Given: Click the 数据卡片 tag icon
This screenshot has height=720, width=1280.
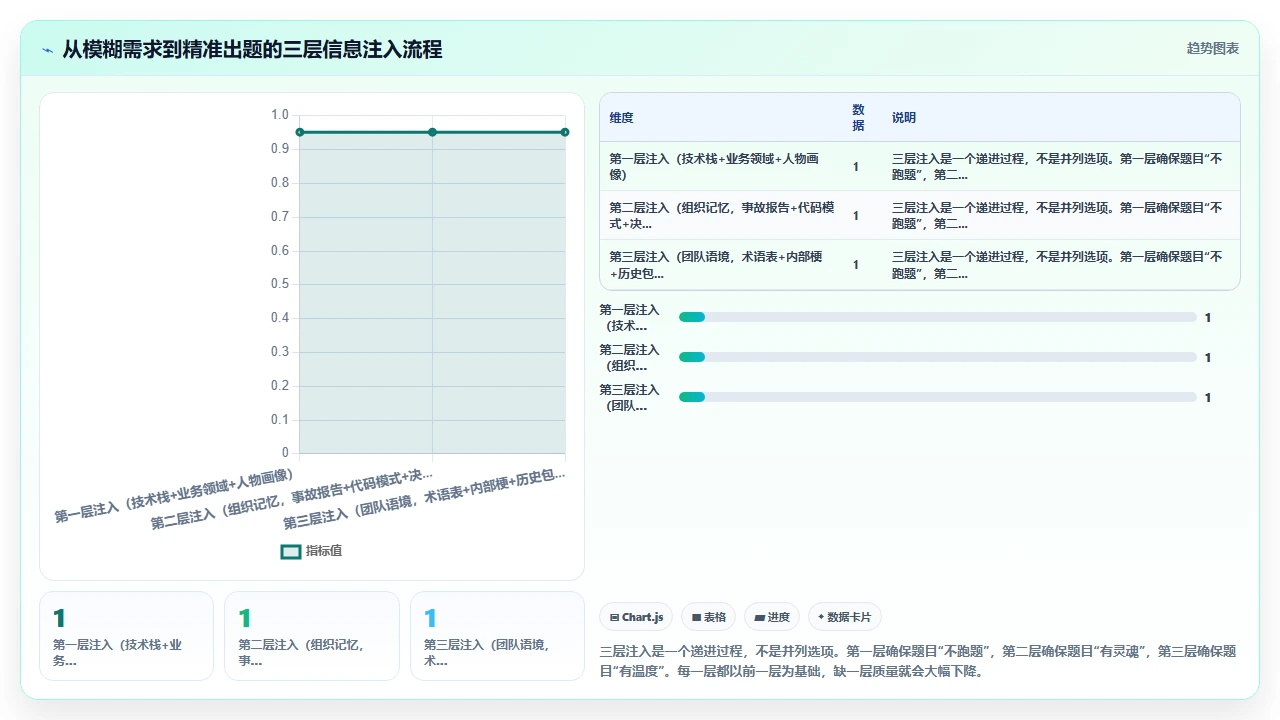Looking at the screenshot, I should (x=821, y=618).
